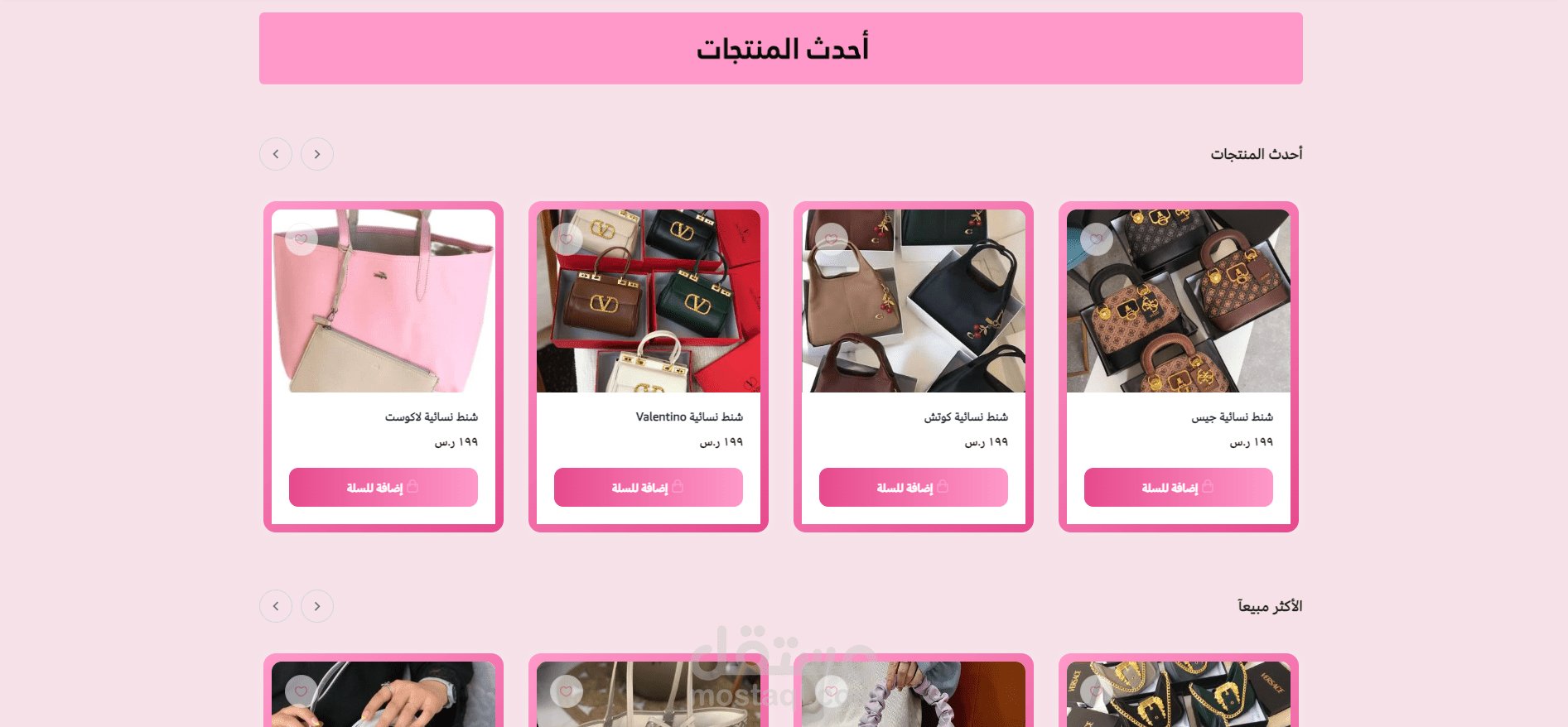This screenshot has height=727, width=1568.
Task: Favorite the Lacoste pink bag with heart icon
Action: [x=302, y=239]
